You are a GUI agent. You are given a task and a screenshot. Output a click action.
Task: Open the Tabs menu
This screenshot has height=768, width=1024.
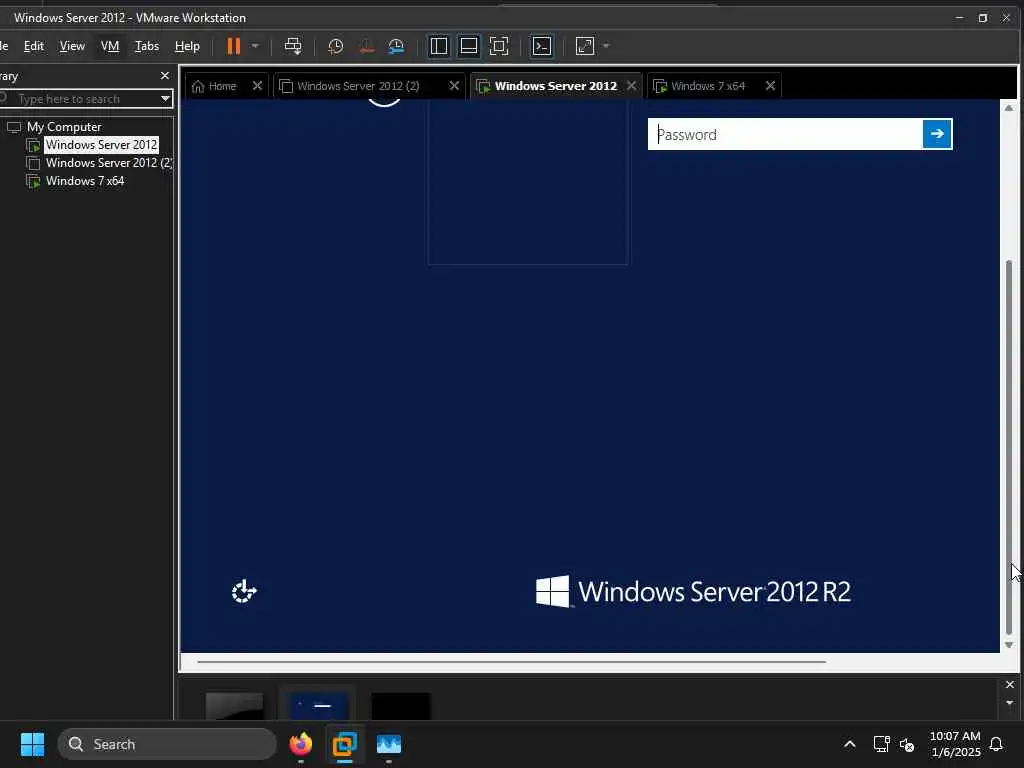(x=147, y=46)
